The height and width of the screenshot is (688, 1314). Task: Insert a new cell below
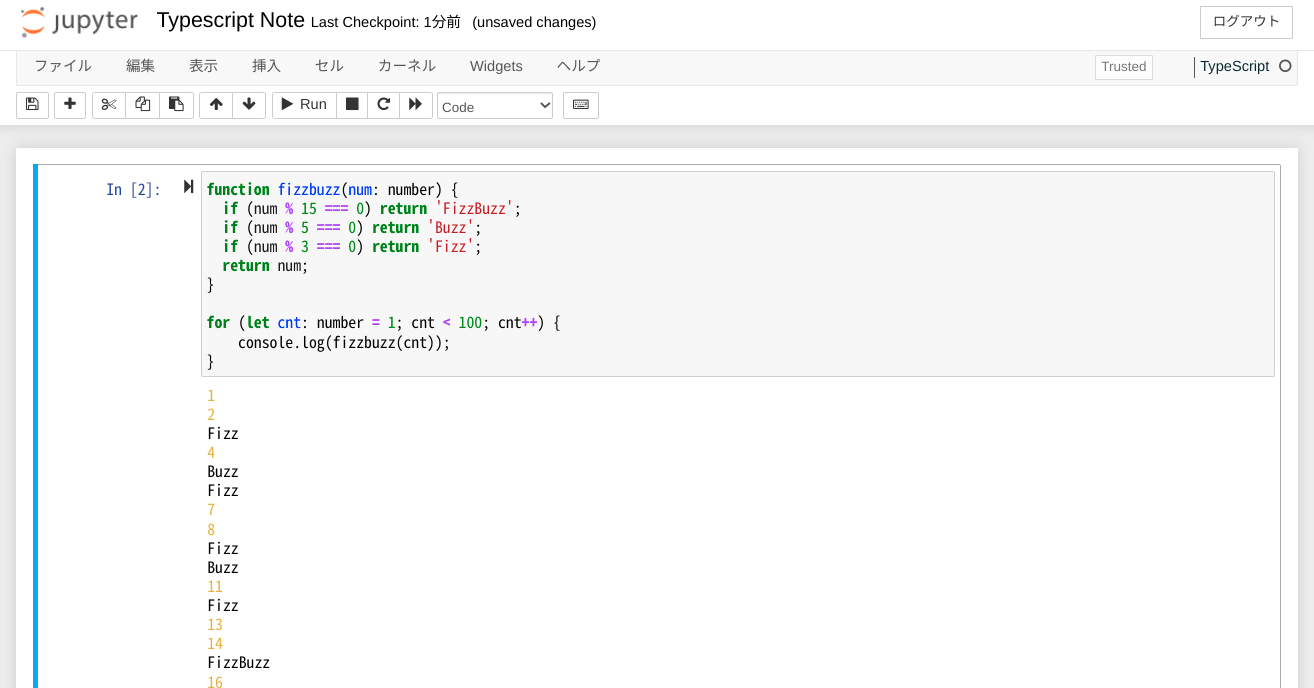click(70, 104)
